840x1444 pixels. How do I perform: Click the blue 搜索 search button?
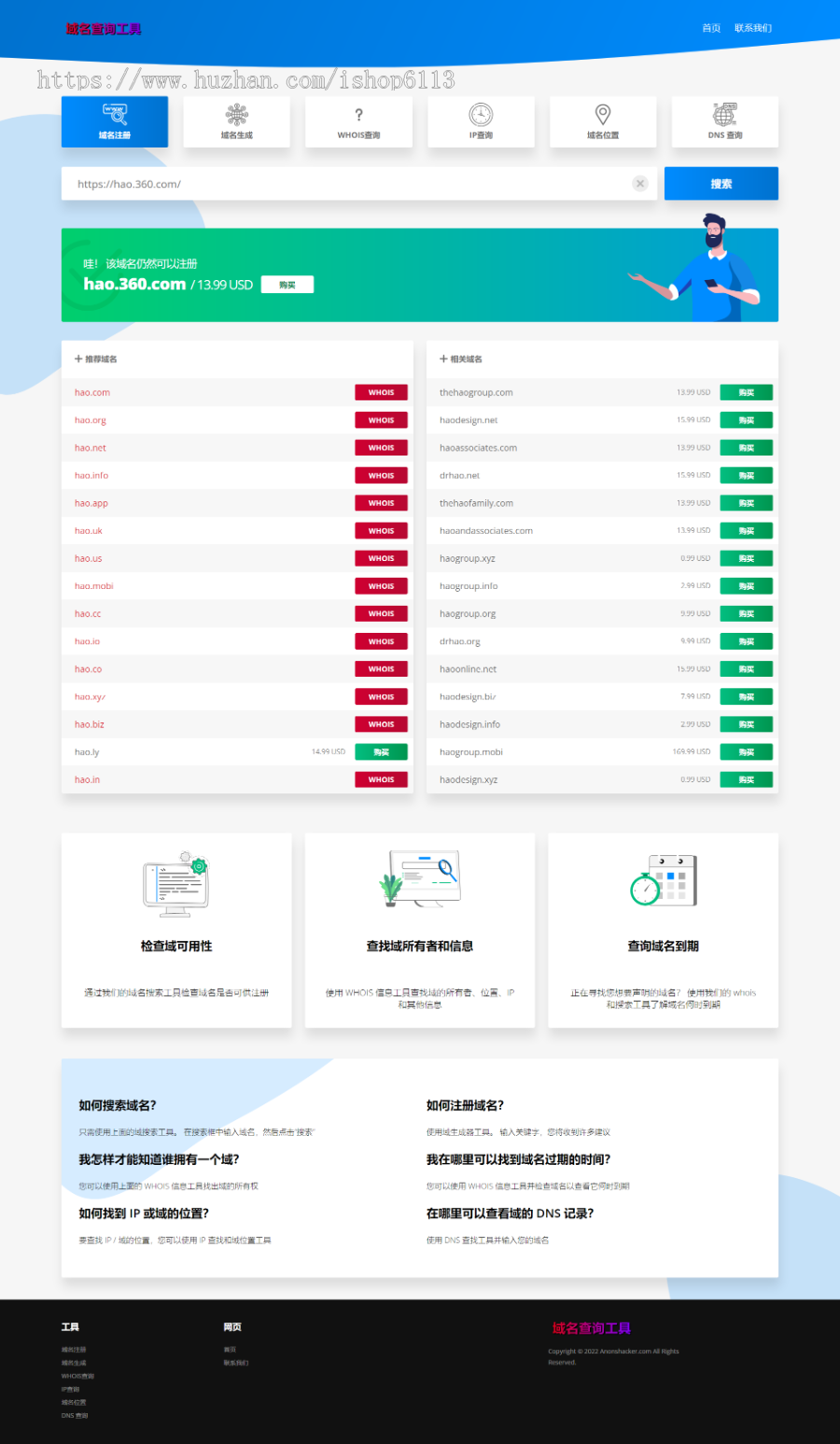[x=721, y=184]
